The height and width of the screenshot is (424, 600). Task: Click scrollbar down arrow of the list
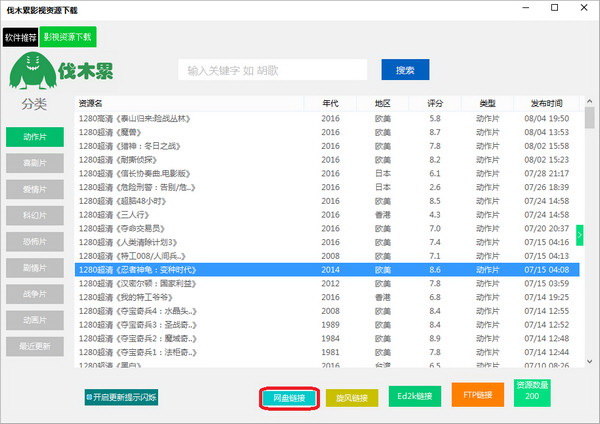point(589,361)
